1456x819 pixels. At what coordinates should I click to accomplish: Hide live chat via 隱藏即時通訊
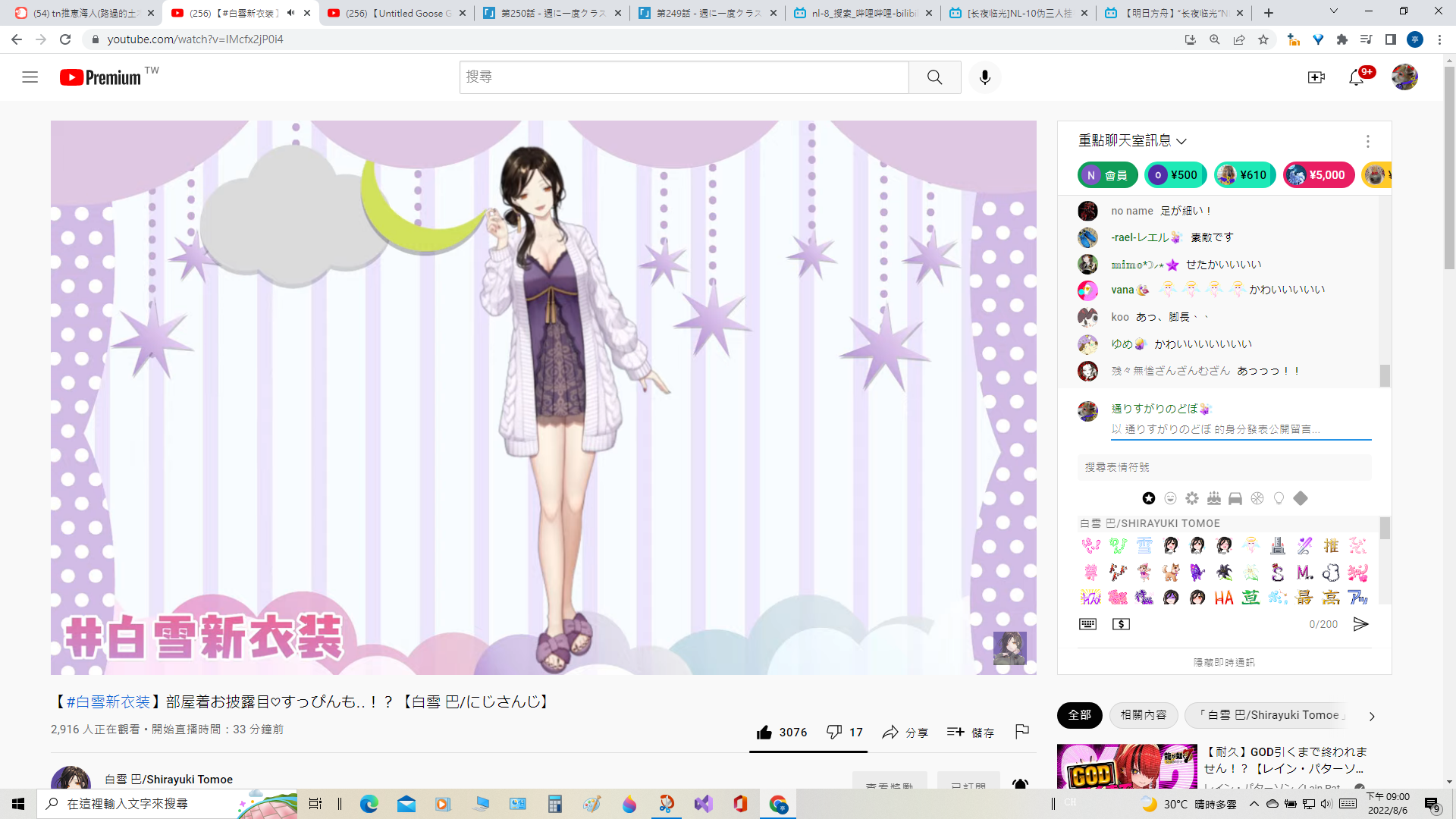[1224, 663]
